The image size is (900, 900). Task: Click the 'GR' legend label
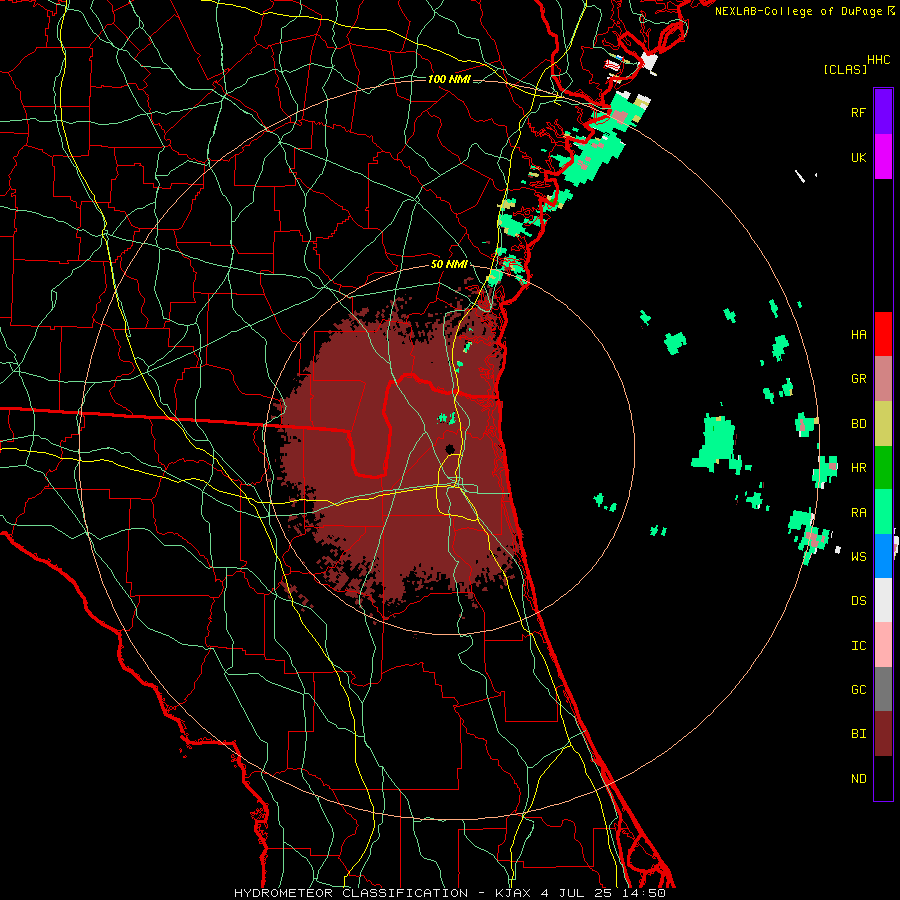click(x=859, y=379)
